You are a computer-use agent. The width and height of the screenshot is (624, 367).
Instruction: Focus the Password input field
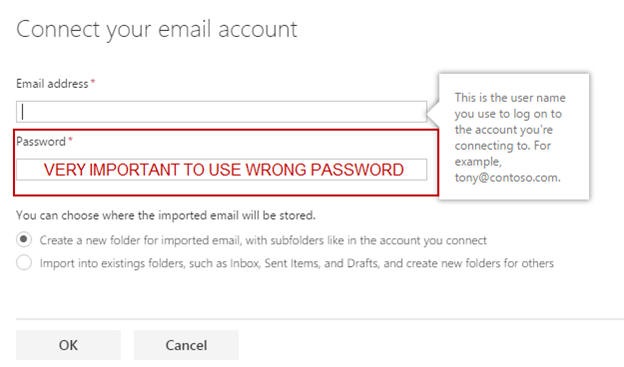pos(221,170)
